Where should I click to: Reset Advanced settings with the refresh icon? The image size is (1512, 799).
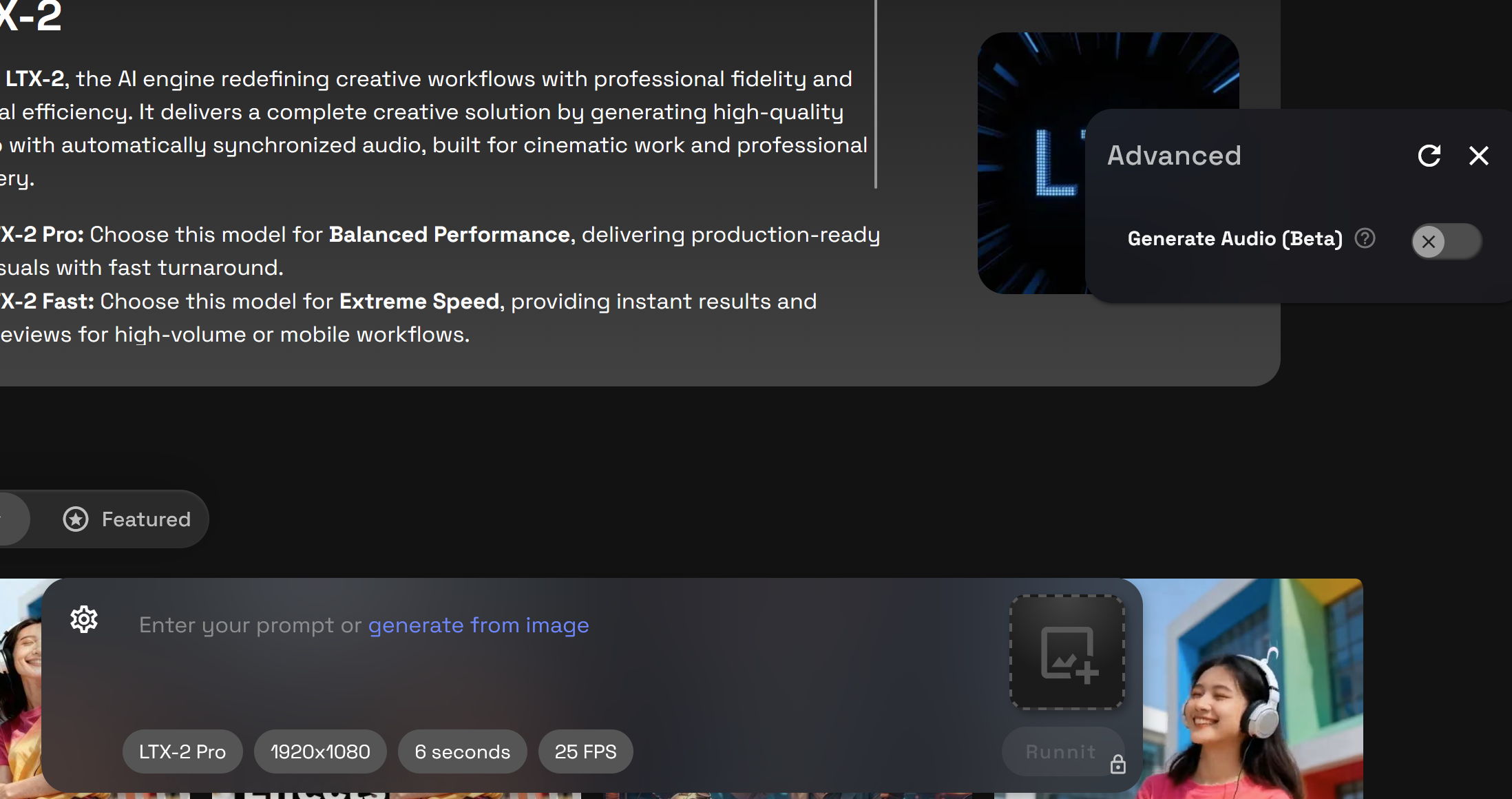(x=1429, y=156)
